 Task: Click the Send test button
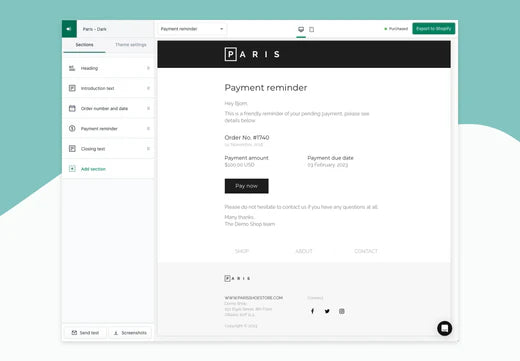click(x=85, y=333)
